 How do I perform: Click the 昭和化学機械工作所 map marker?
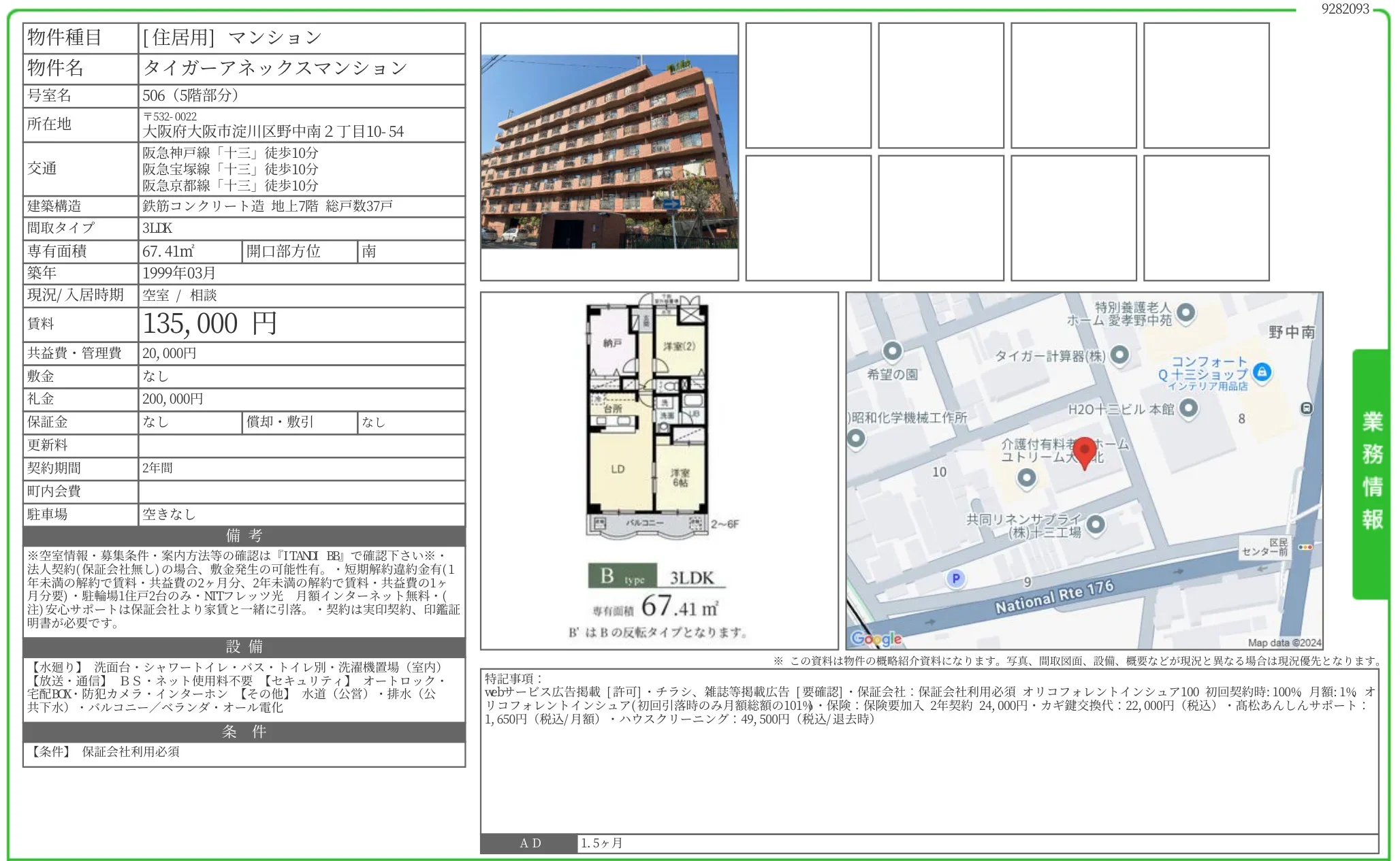pos(856,438)
